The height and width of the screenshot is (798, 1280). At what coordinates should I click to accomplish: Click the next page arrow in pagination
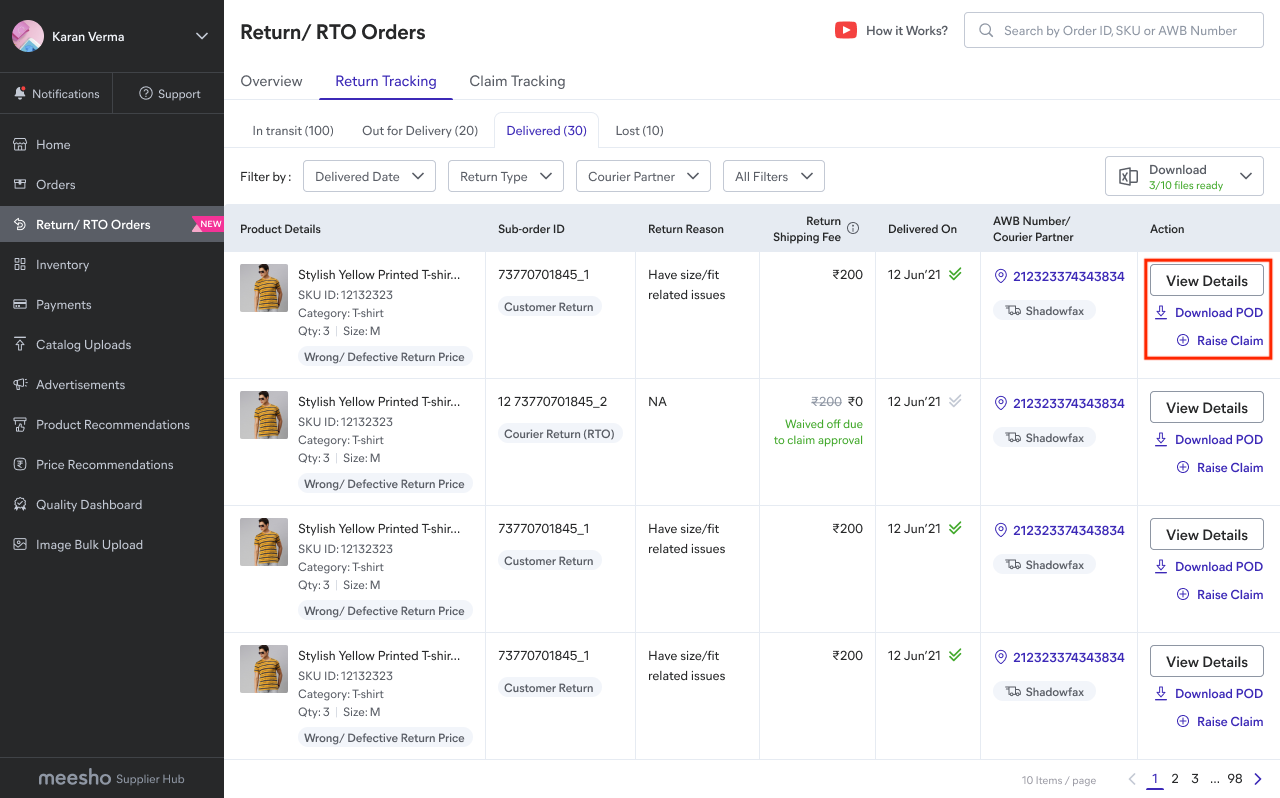click(1258, 779)
